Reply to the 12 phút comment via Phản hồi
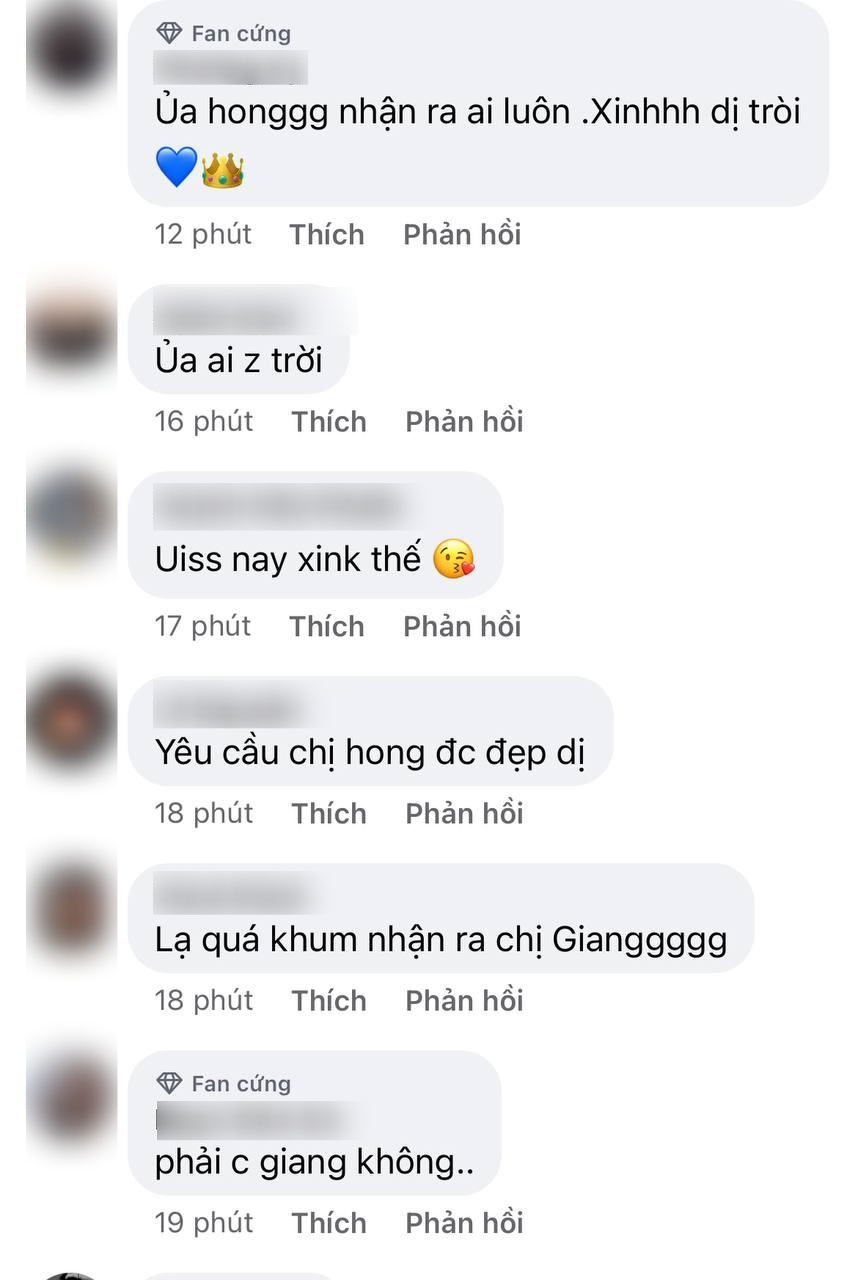The height and width of the screenshot is (1280, 858). 462,235
